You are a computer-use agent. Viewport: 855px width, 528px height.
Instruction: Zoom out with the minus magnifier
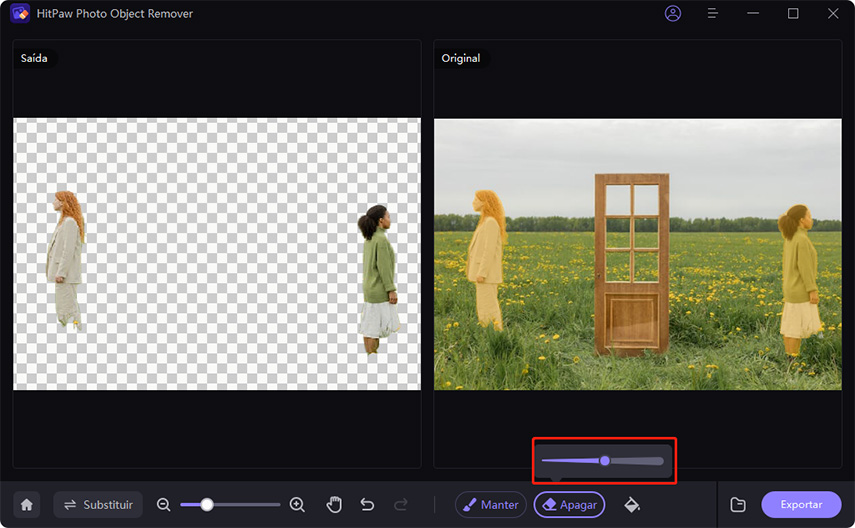[x=164, y=505]
